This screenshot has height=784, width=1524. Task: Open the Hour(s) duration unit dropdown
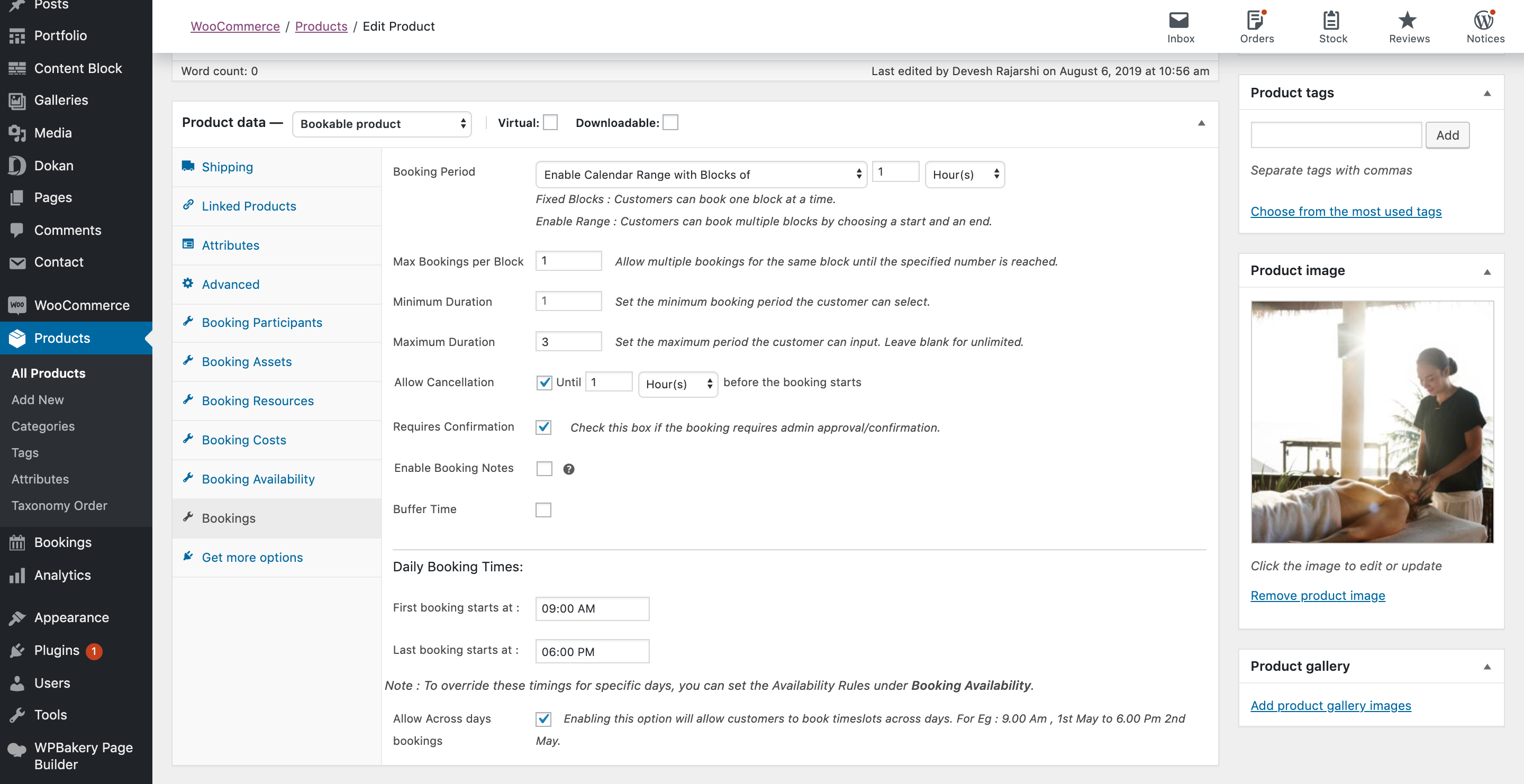(963, 174)
